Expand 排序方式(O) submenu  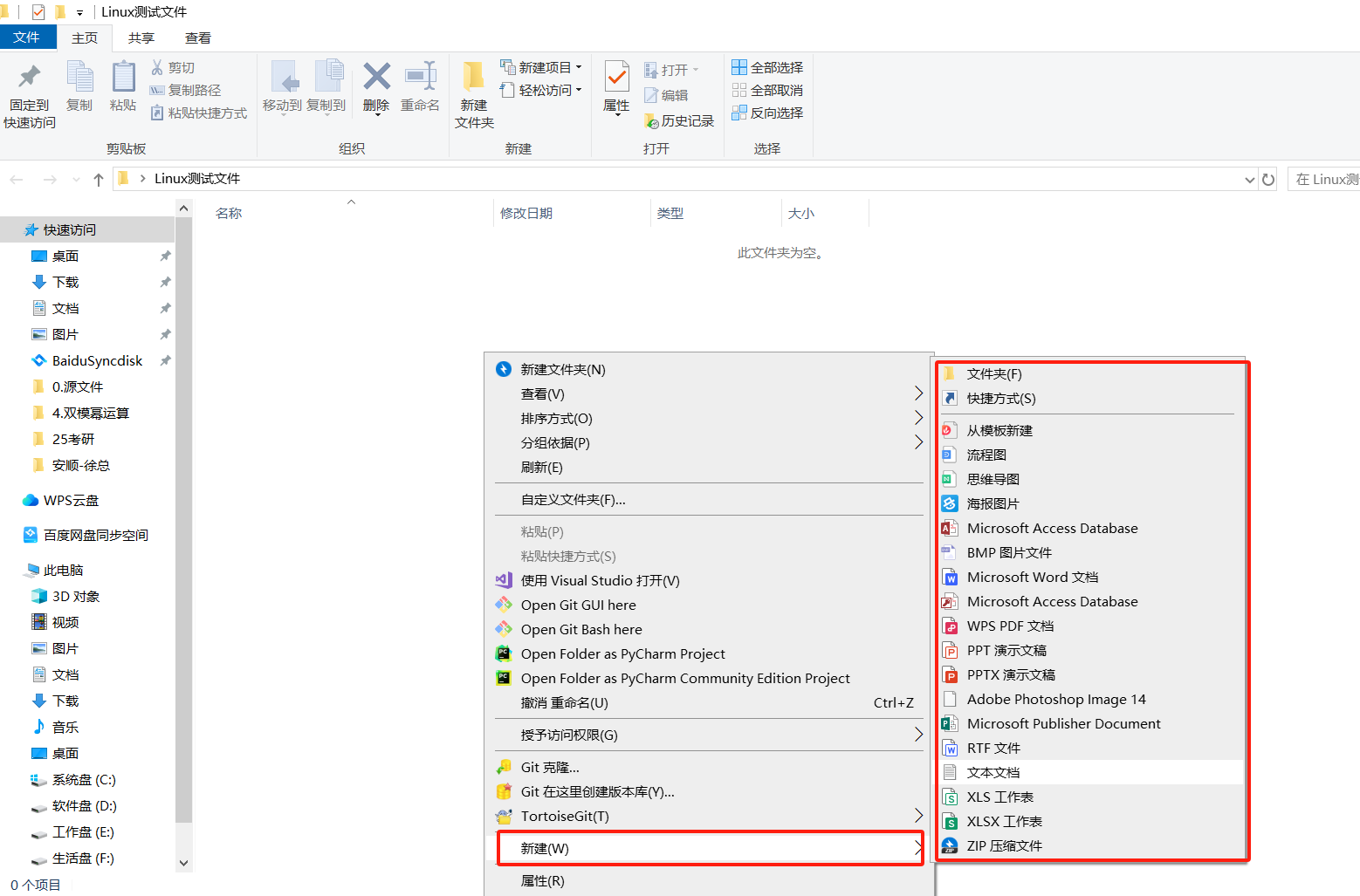pyautogui.click(x=709, y=418)
